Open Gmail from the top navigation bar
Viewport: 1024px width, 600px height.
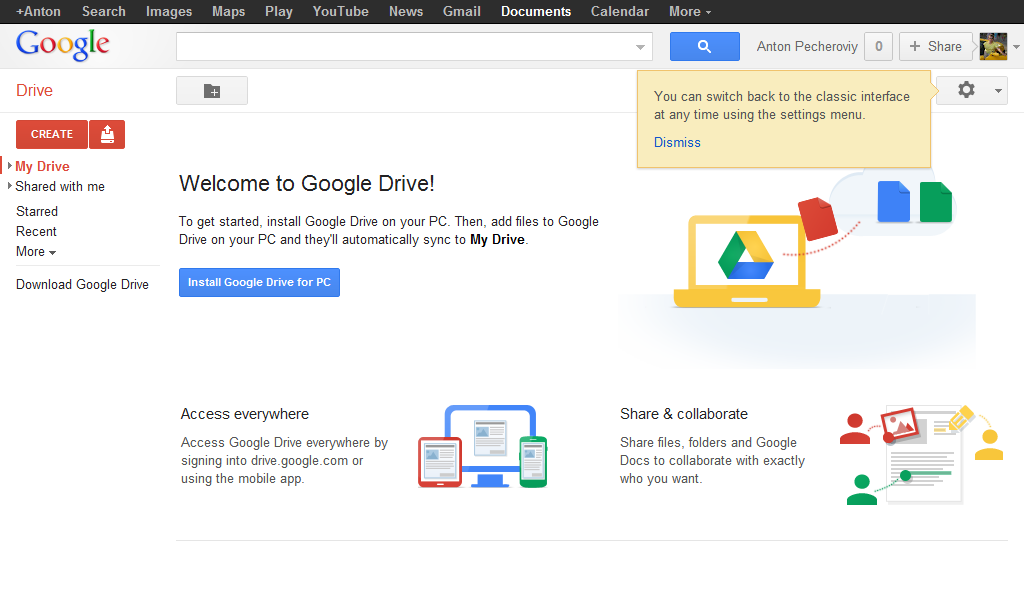pyautogui.click(x=462, y=12)
